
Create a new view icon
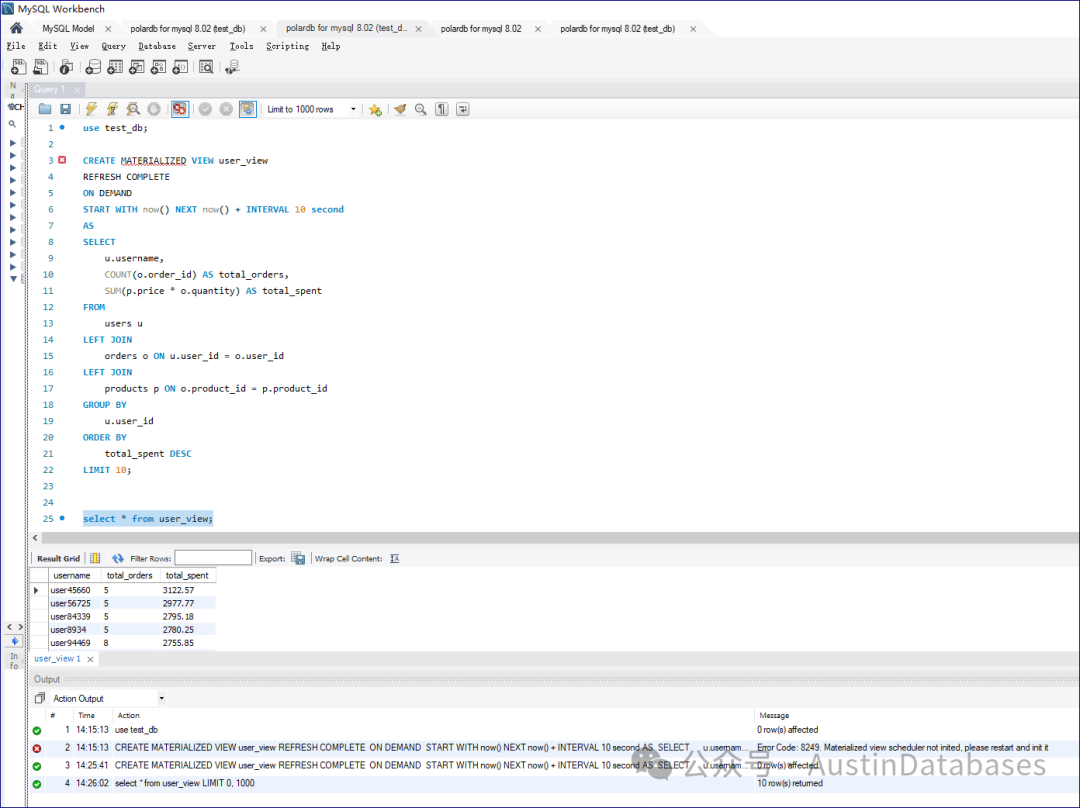[137, 67]
